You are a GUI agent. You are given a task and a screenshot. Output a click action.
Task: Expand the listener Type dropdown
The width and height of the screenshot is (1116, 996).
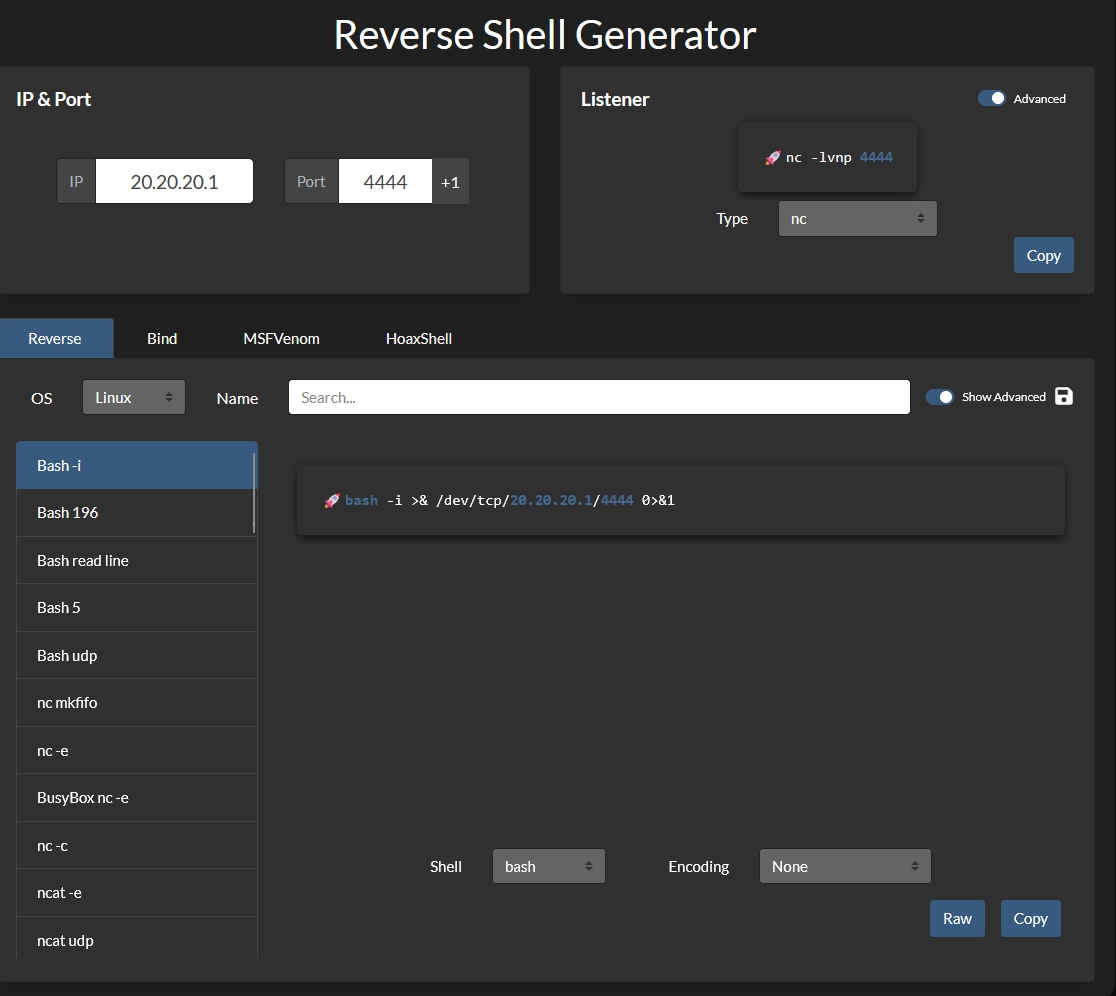(x=857, y=219)
